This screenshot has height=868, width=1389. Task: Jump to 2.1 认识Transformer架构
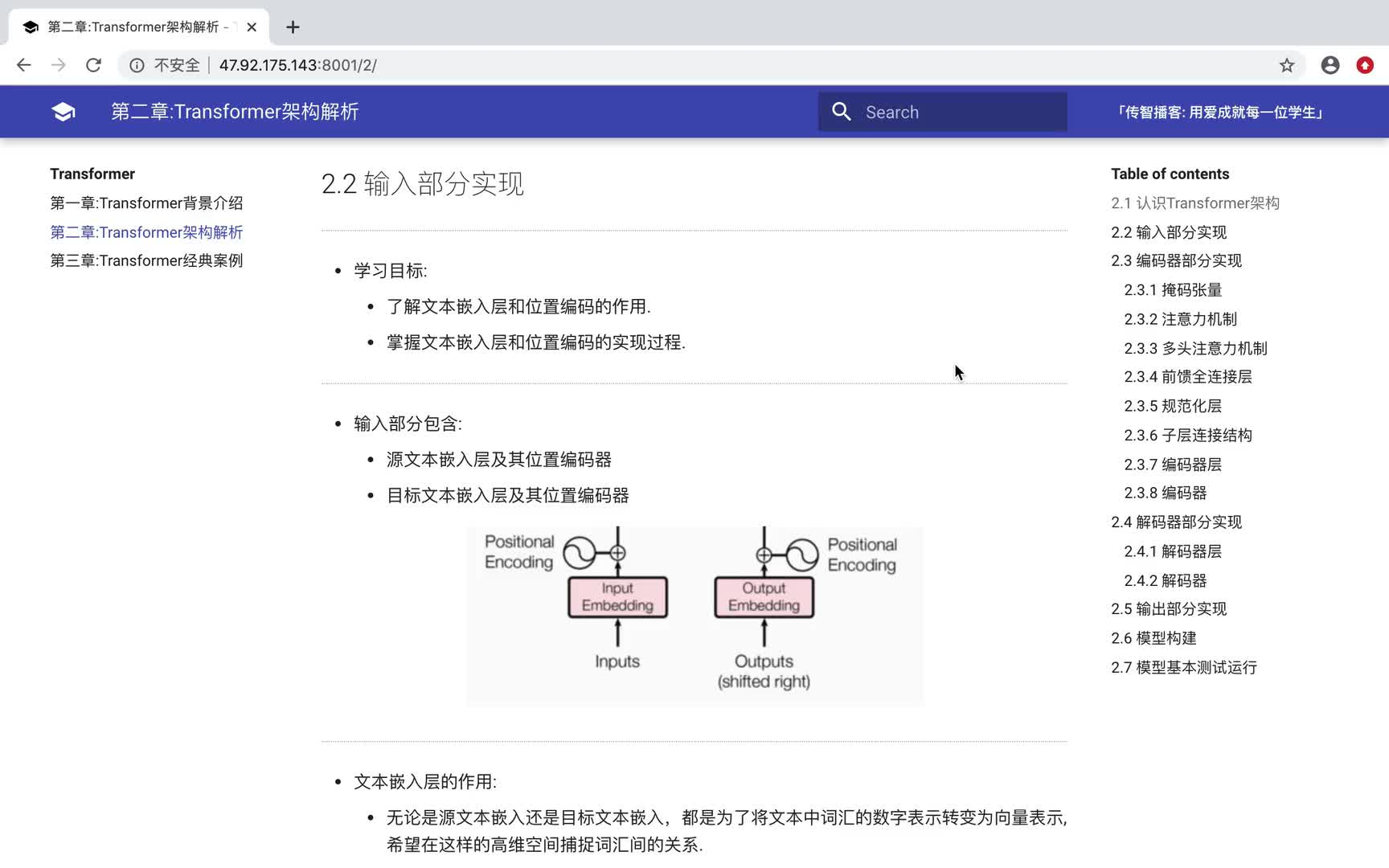[1195, 203]
